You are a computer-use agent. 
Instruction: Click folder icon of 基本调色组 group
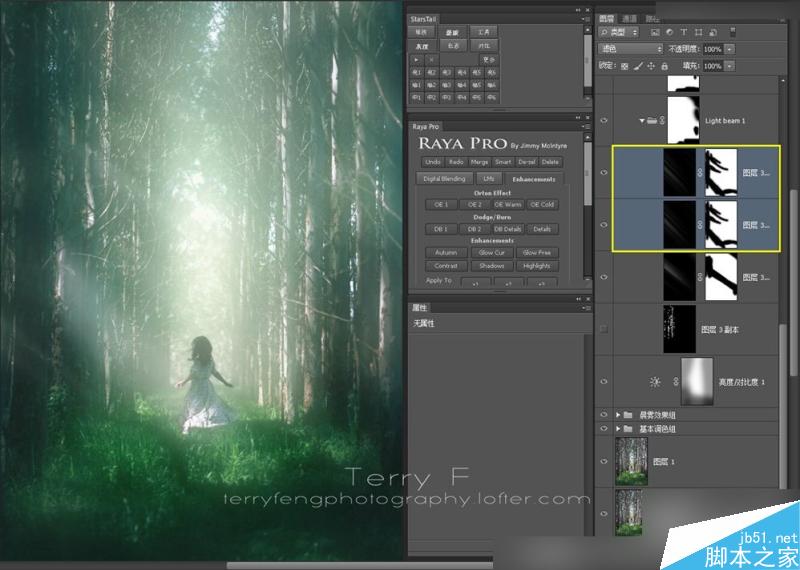tap(628, 429)
